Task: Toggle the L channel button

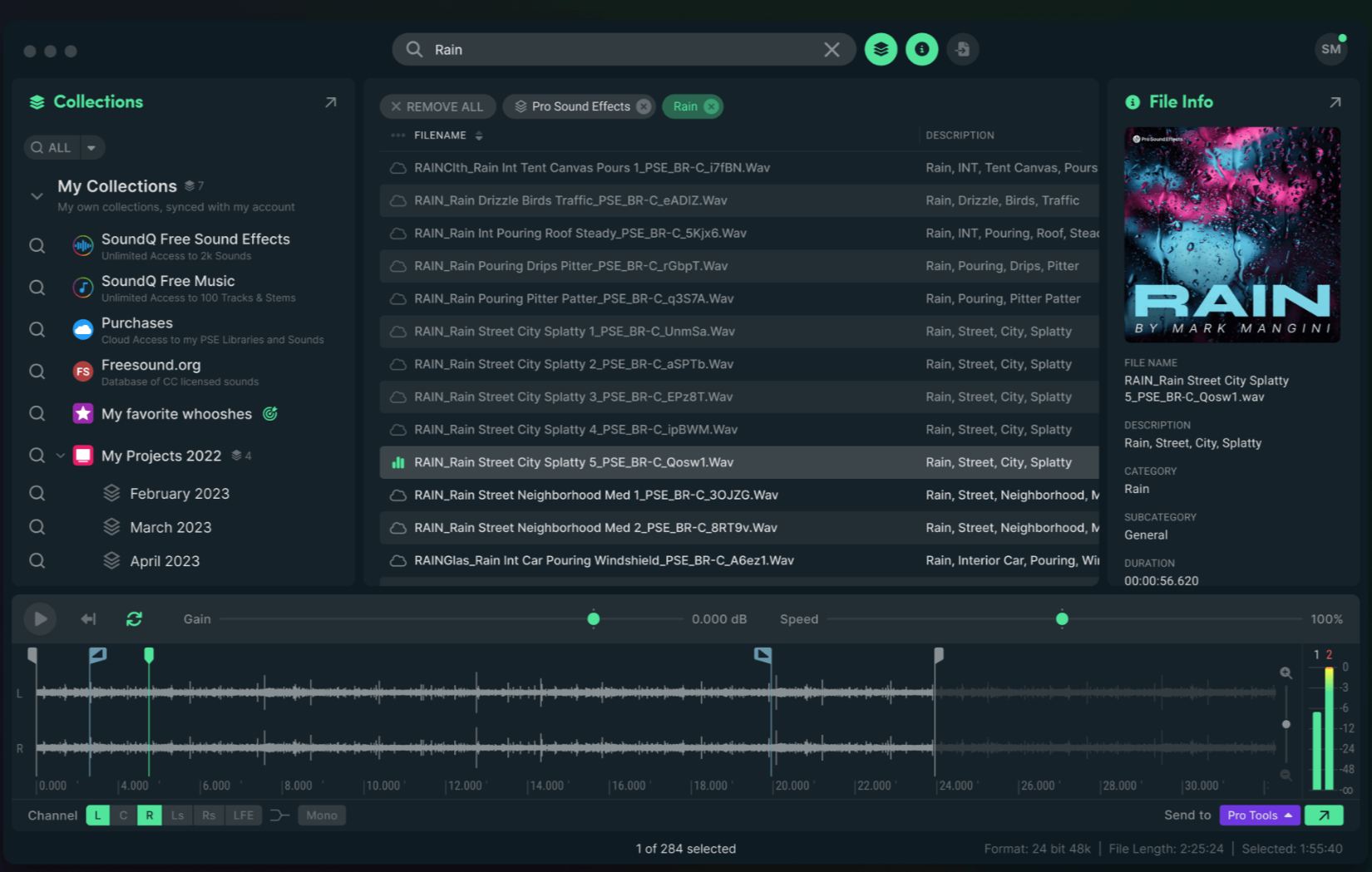Action: tap(97, 815)
